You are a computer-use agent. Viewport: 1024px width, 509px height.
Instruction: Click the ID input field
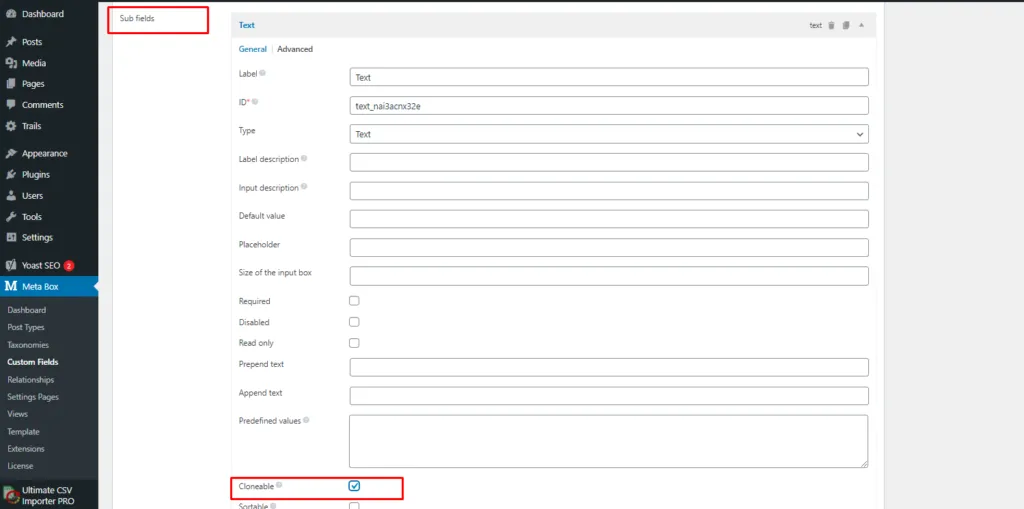coord(609,106)
